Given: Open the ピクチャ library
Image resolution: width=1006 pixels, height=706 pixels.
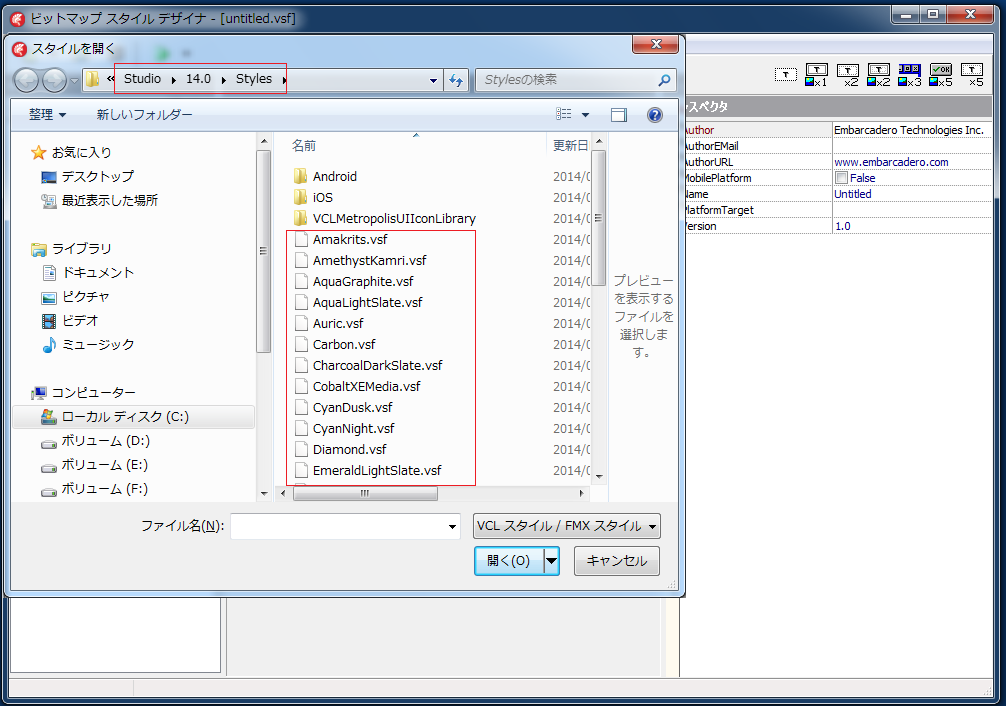Looking at the screenshot, I should click(85, 297).
